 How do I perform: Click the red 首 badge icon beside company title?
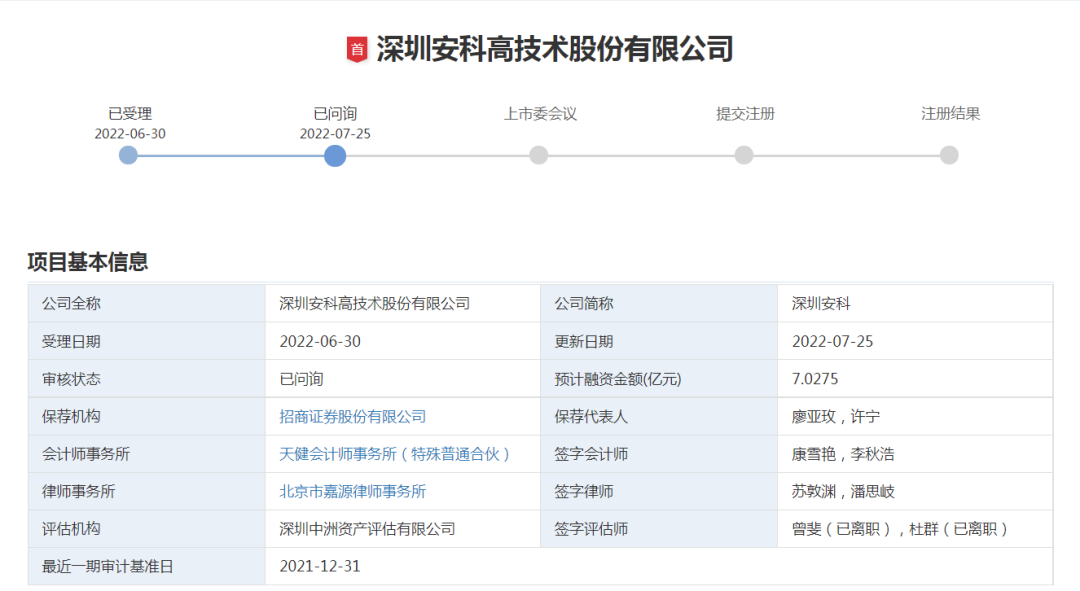pos(357,49)
